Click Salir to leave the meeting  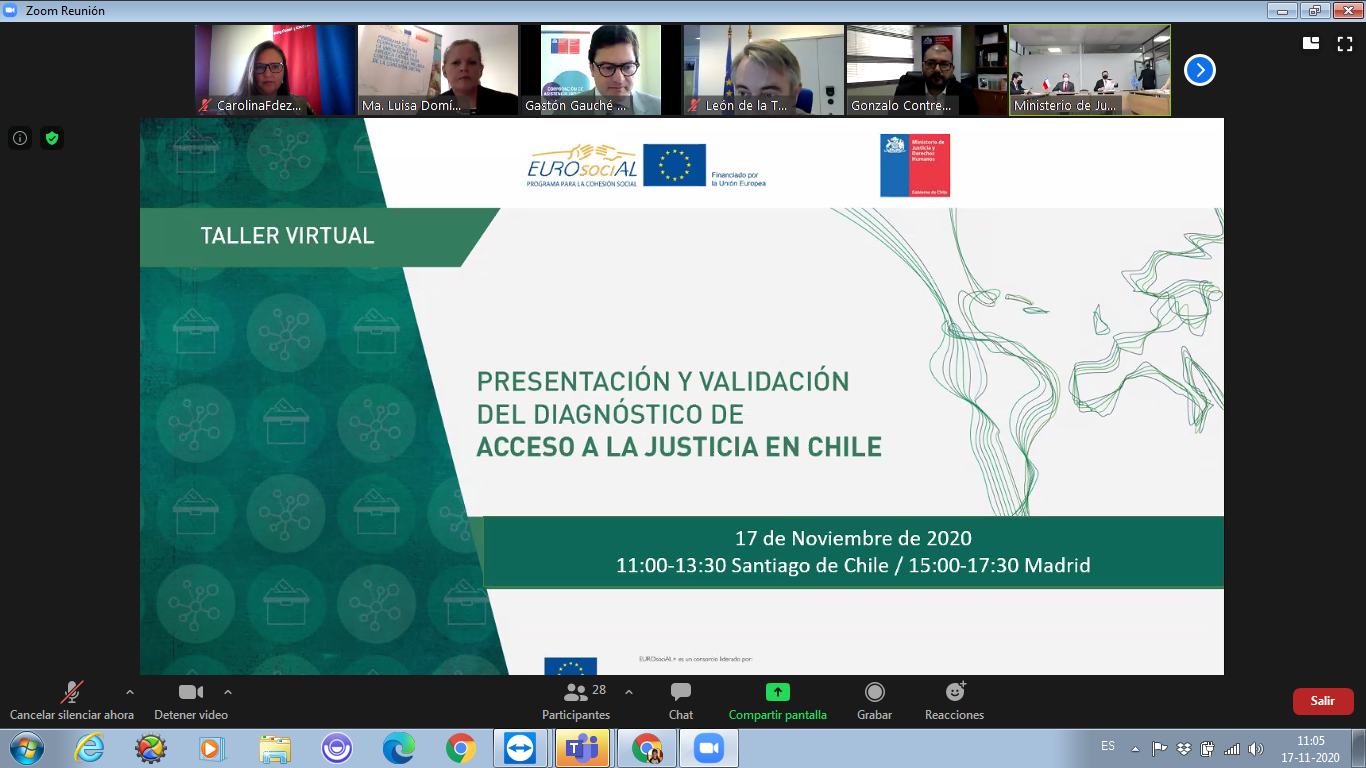pyautogui.click(x=1323, y=701)
